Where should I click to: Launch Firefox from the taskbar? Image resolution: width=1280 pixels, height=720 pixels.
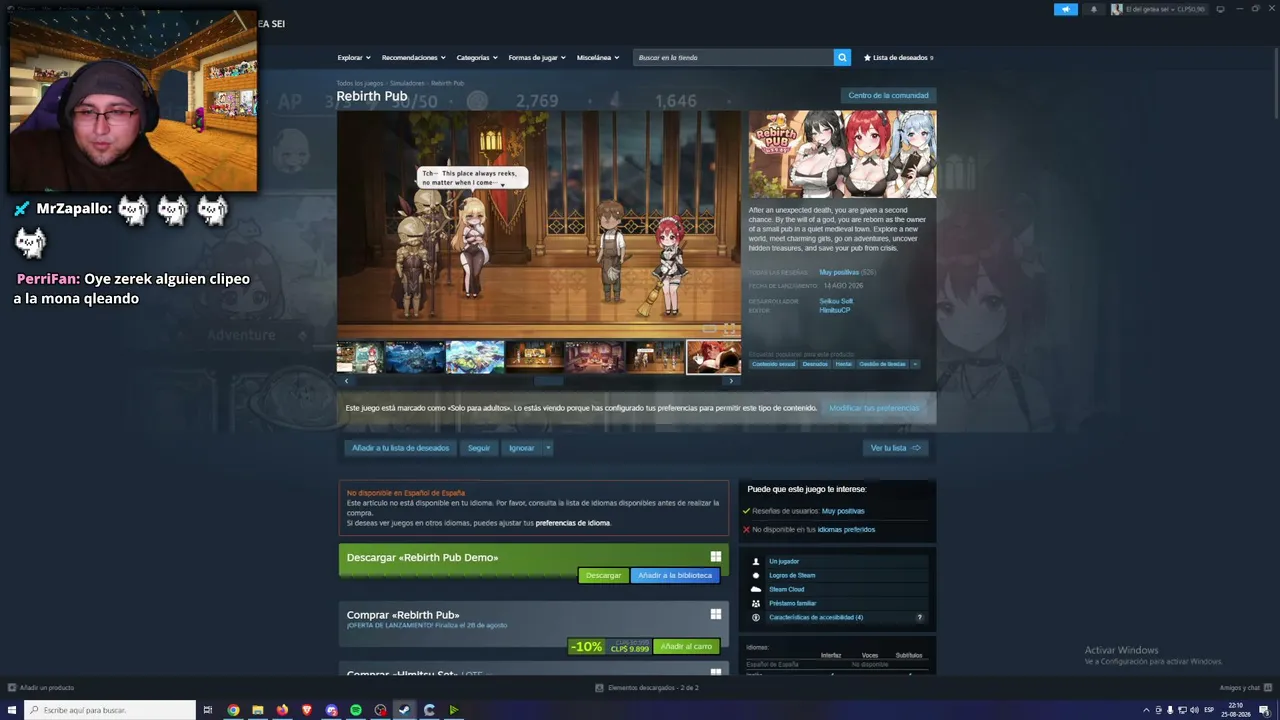pyautogui.click(x=282, y=710)
